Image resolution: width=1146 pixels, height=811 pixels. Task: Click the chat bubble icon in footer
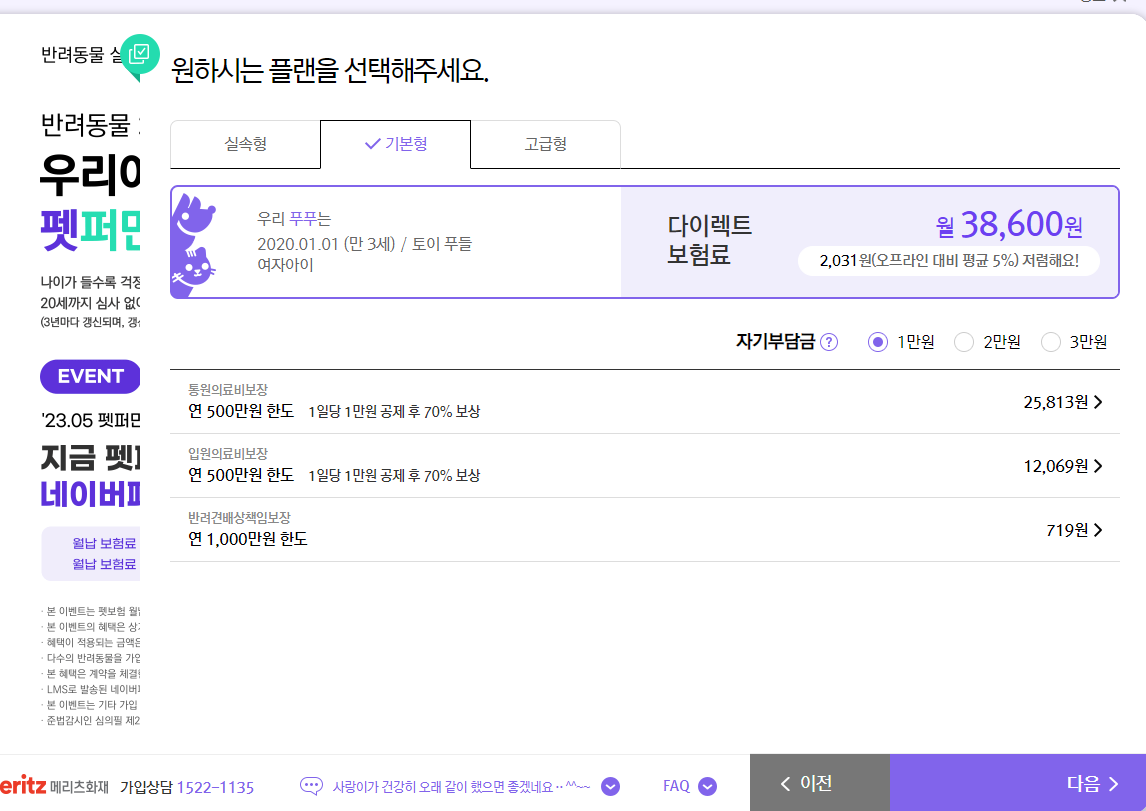tap(311, 786)
